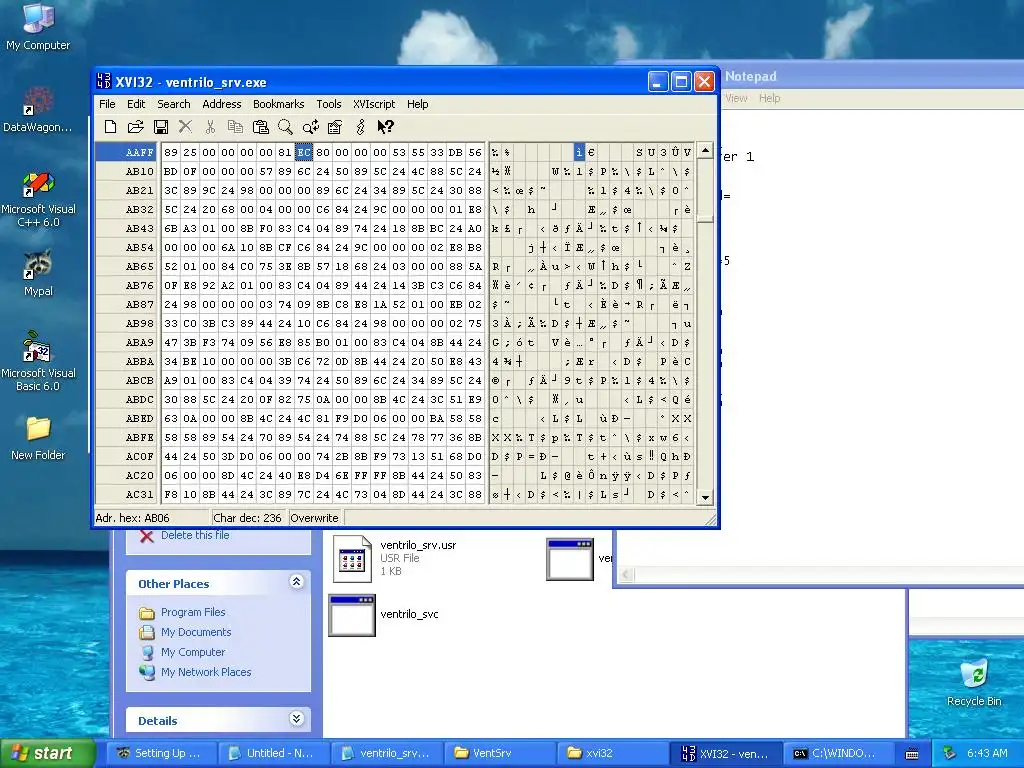Expand the Details panel in Explorer

pyautogui.click(x=296, y=718)
